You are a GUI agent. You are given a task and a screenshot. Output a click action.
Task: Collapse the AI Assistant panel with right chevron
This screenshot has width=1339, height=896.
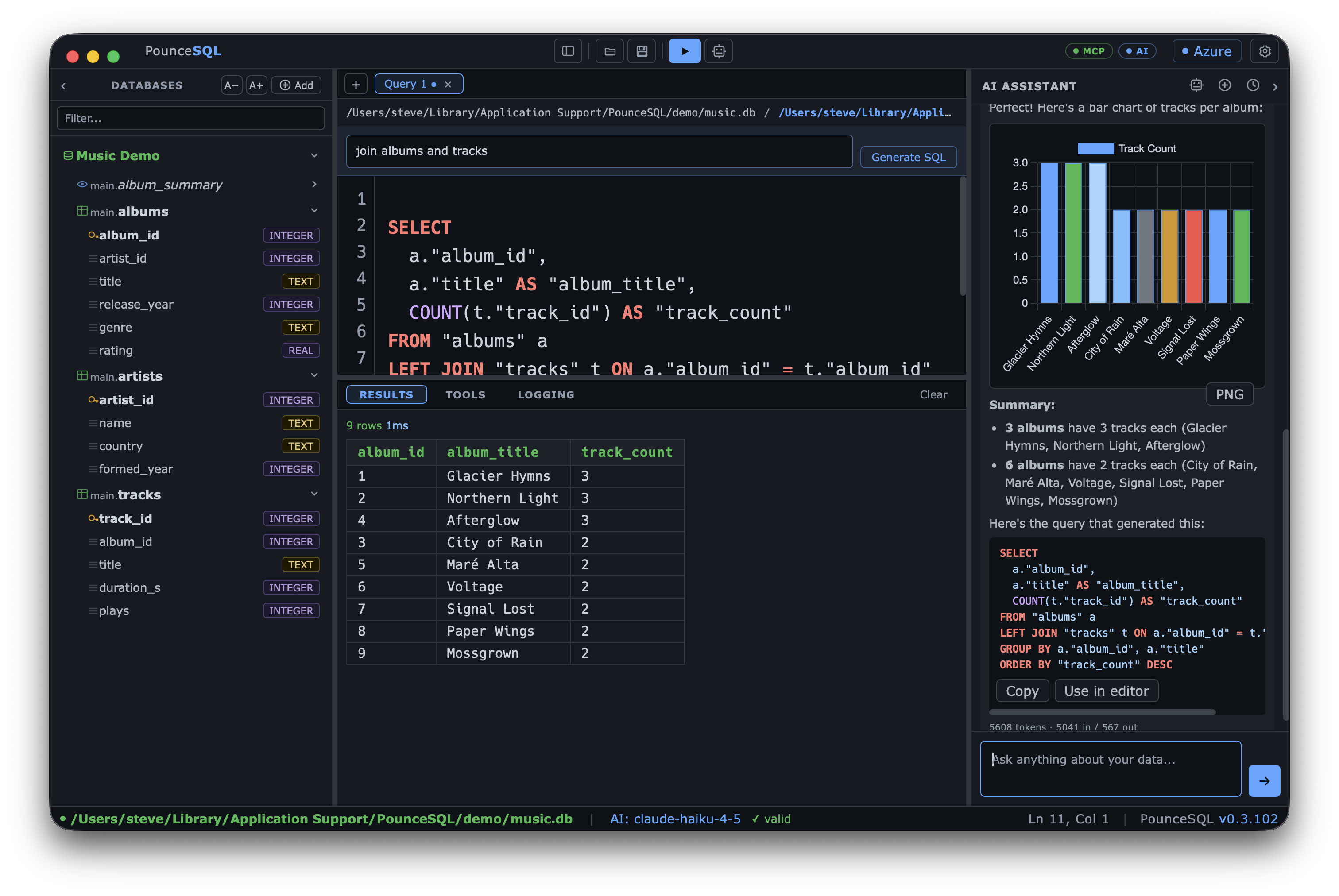(x=1275, y=87)
